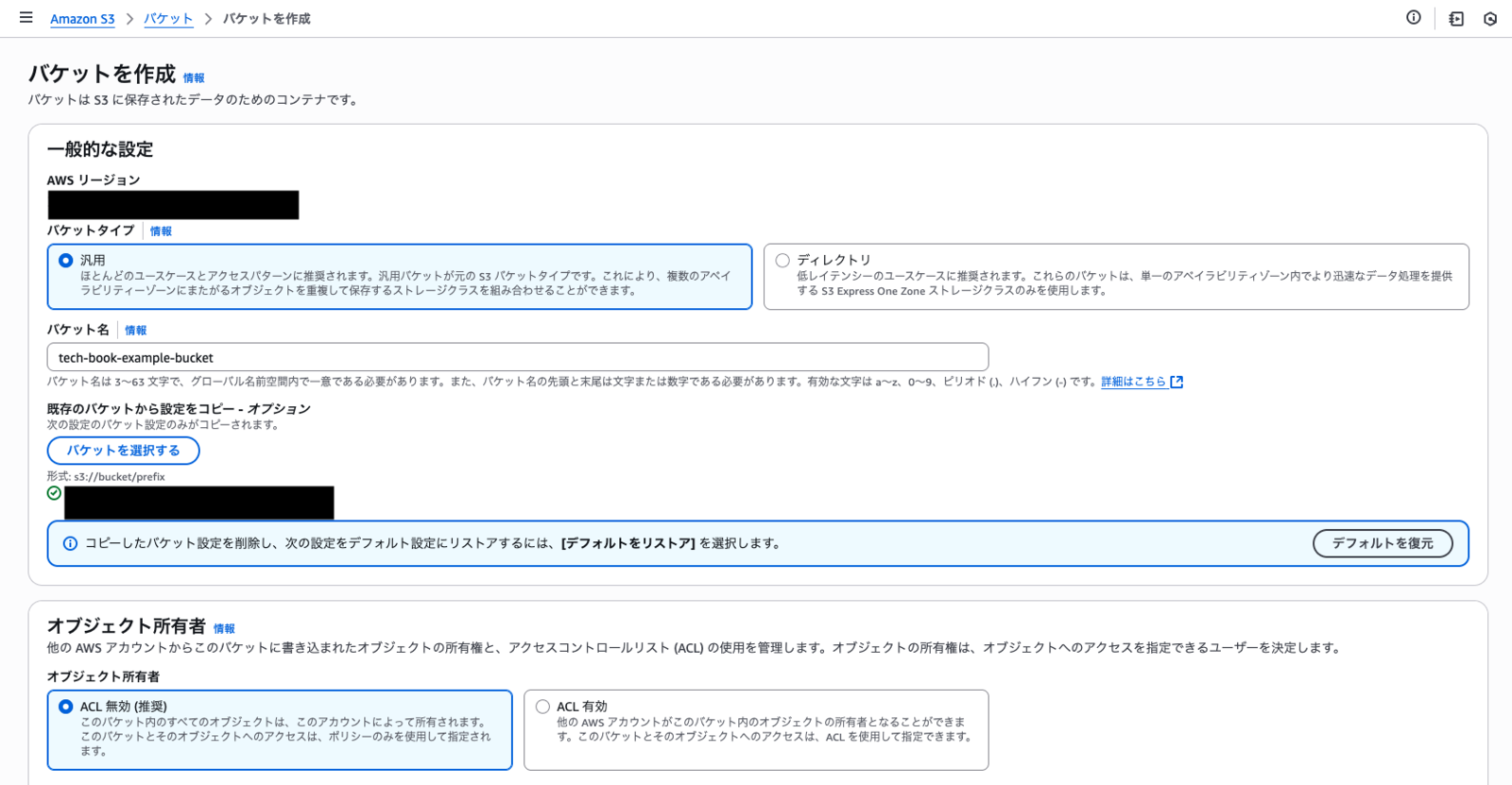
Task: Open the hamburger navigation menu
Action: tap(26, 18)
